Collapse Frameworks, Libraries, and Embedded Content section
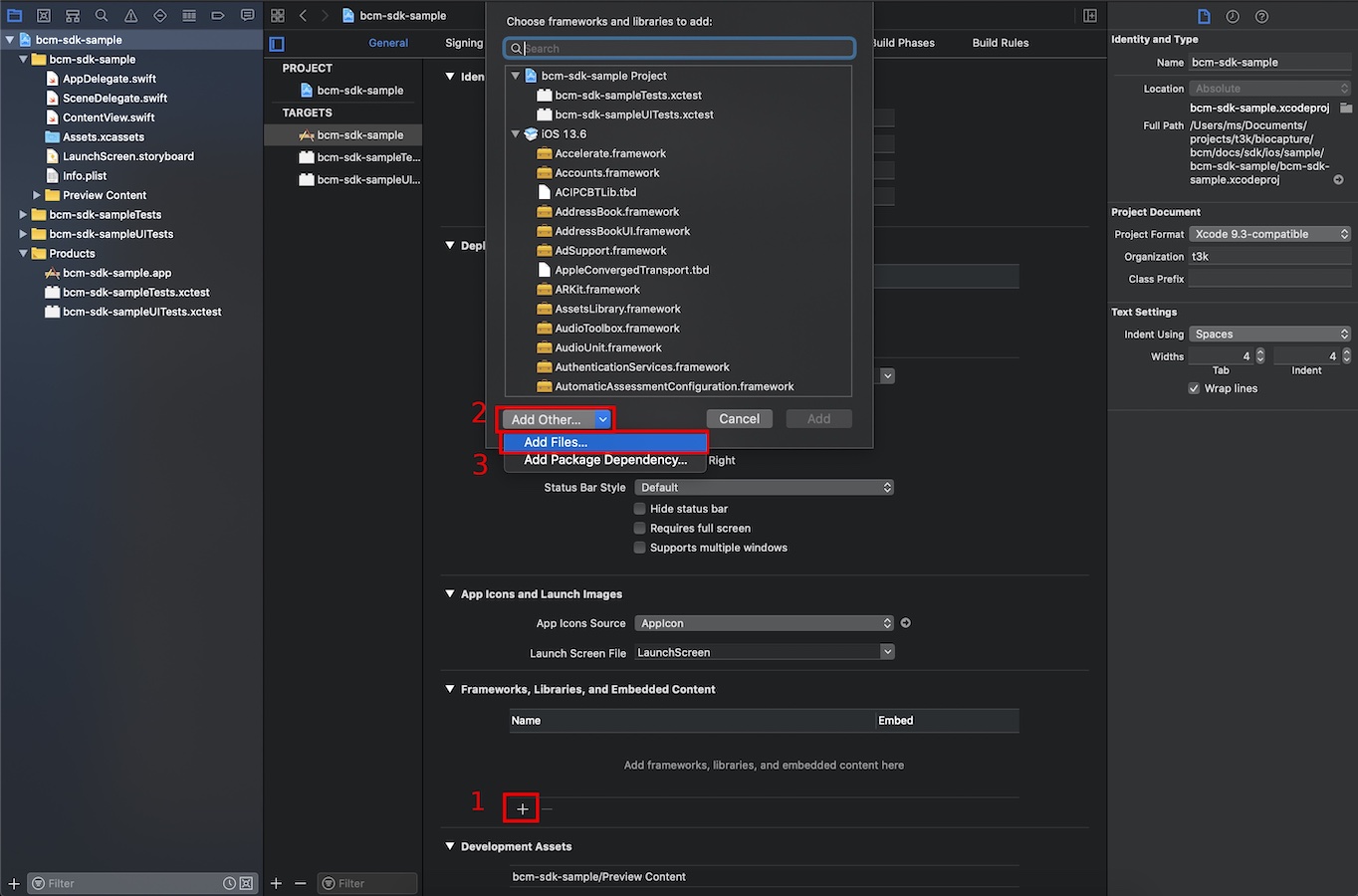 [450, 689]
